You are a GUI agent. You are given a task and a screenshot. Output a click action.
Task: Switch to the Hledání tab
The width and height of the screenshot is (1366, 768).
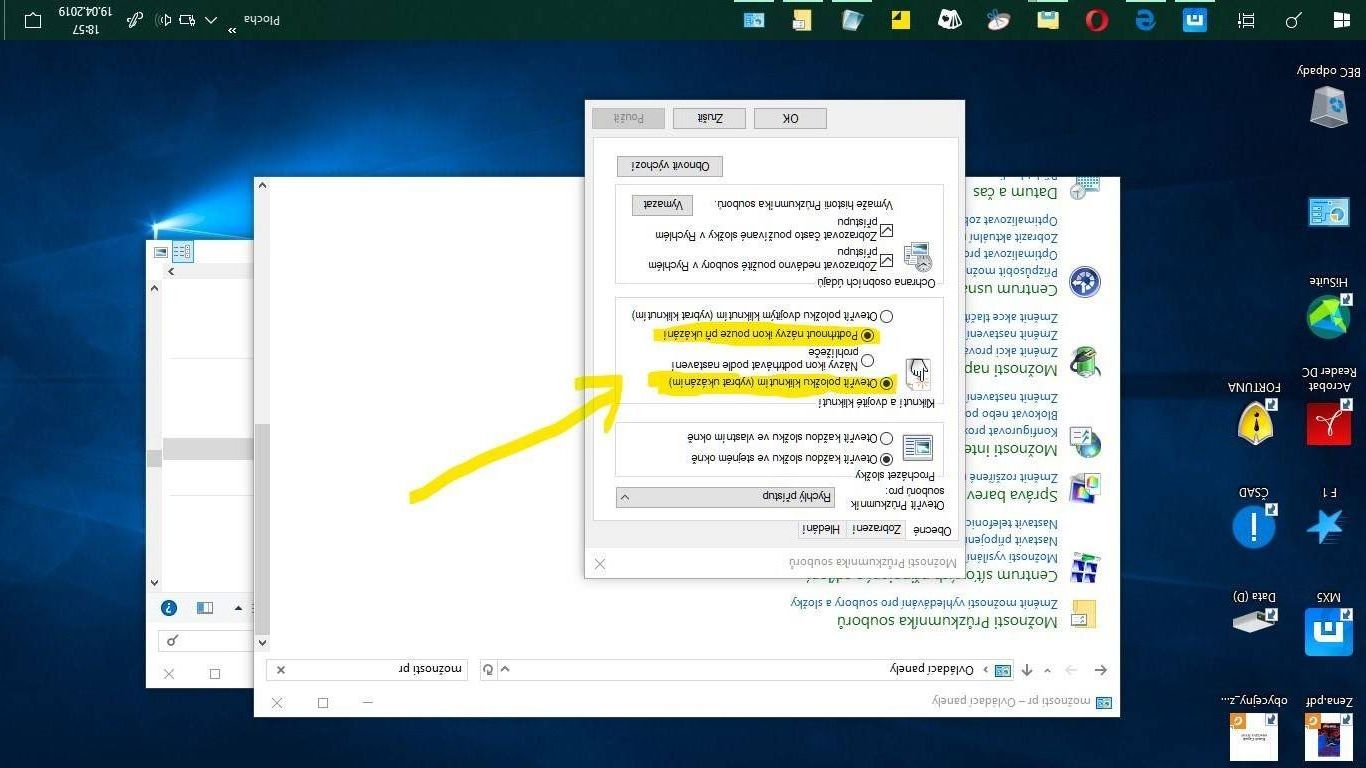coord(822,529)
